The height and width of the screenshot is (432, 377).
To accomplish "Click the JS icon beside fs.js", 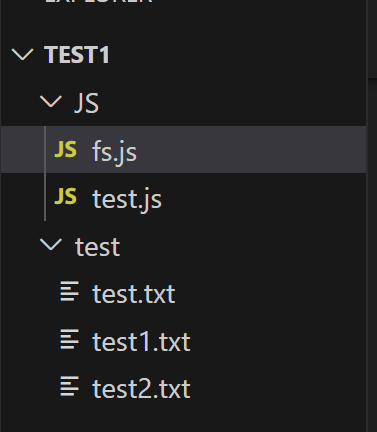I will click(x=66, y=149).
